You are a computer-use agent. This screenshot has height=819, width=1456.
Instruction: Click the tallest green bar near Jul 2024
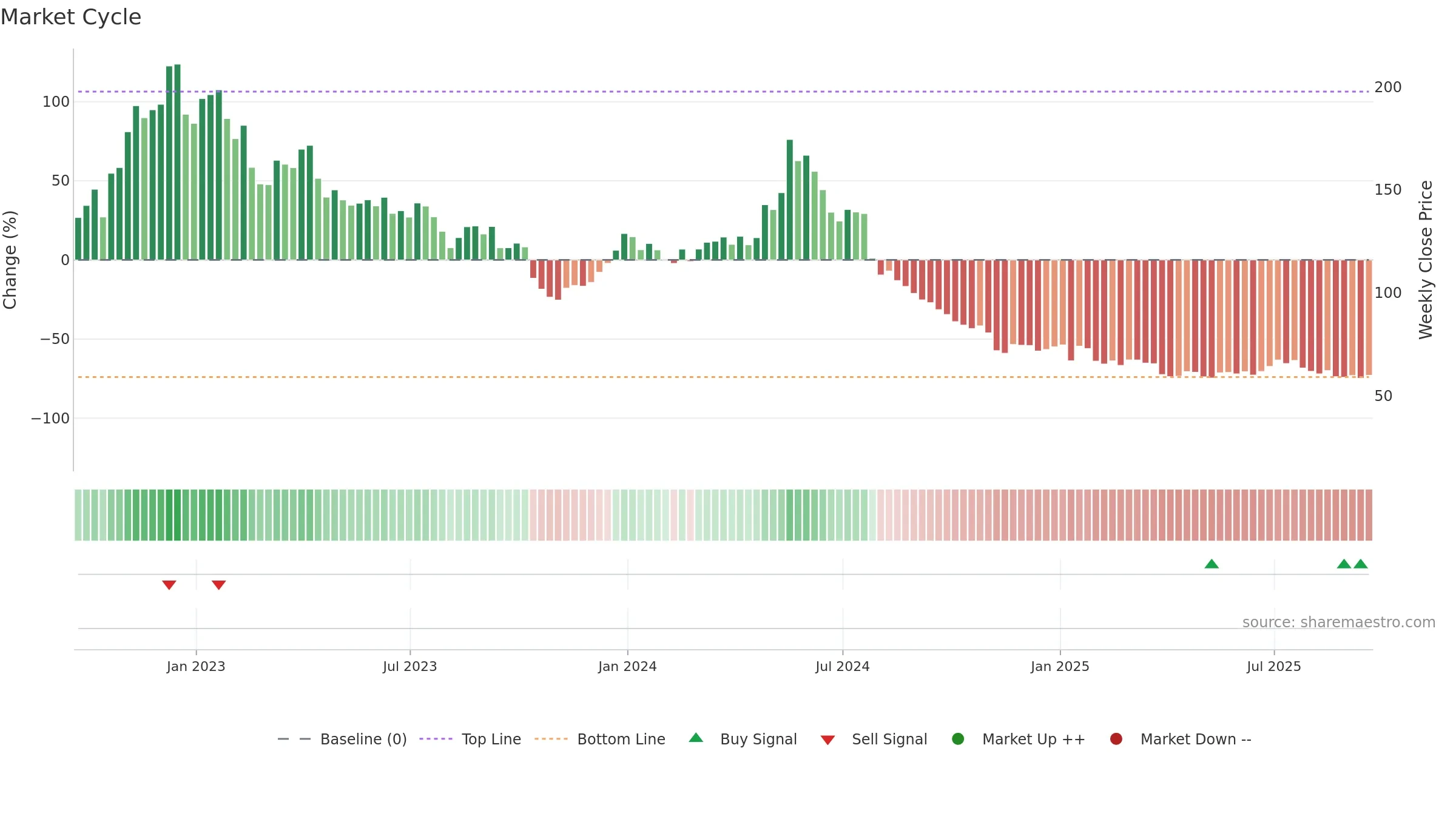click(790, 200)
